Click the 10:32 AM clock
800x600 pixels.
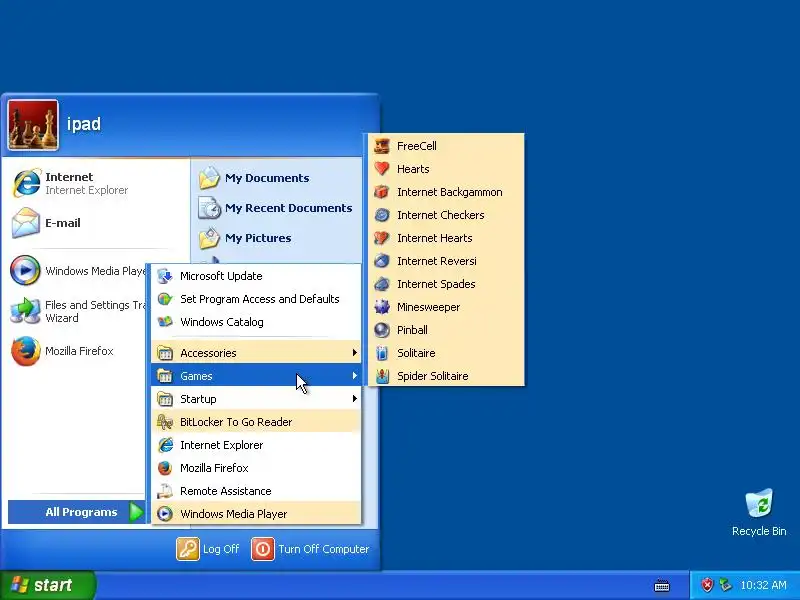tap(763, 585)
